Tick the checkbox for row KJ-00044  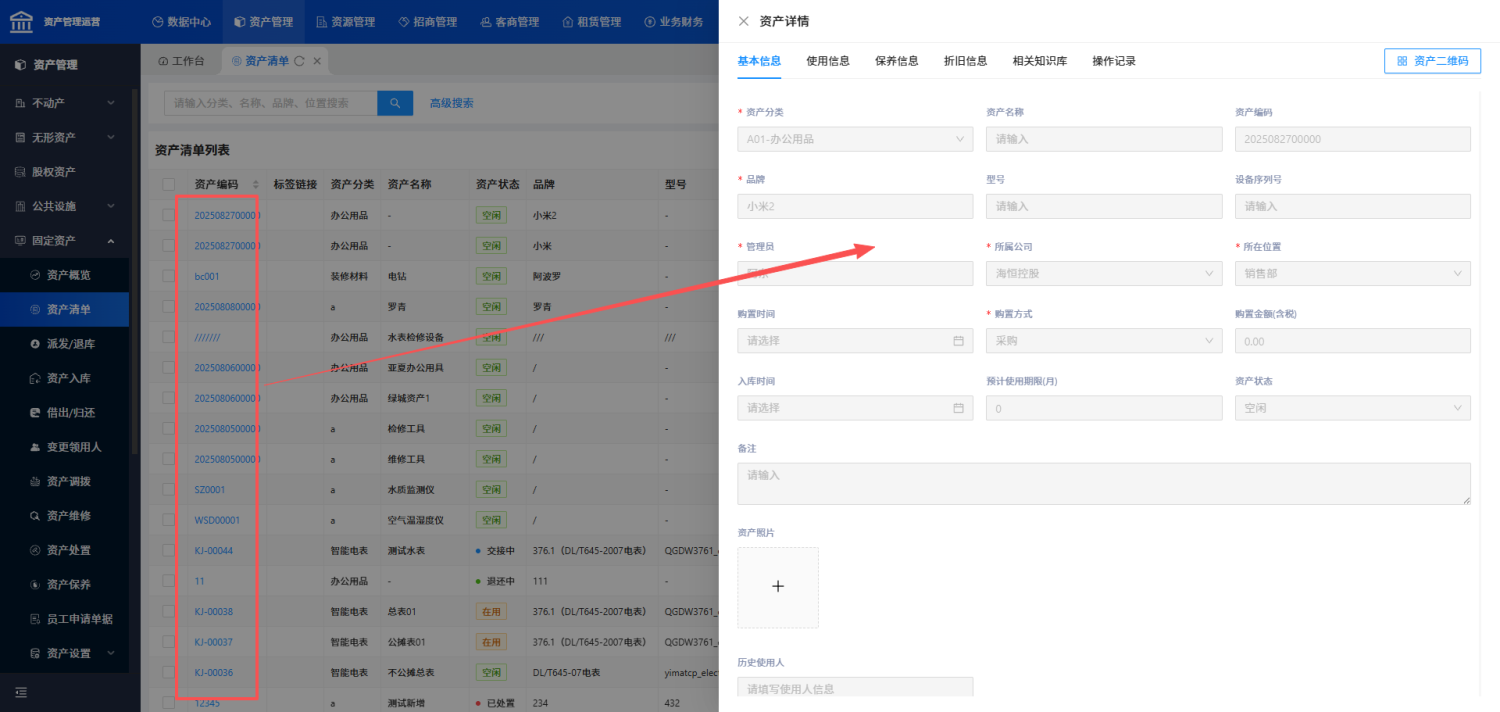(168, 551)
